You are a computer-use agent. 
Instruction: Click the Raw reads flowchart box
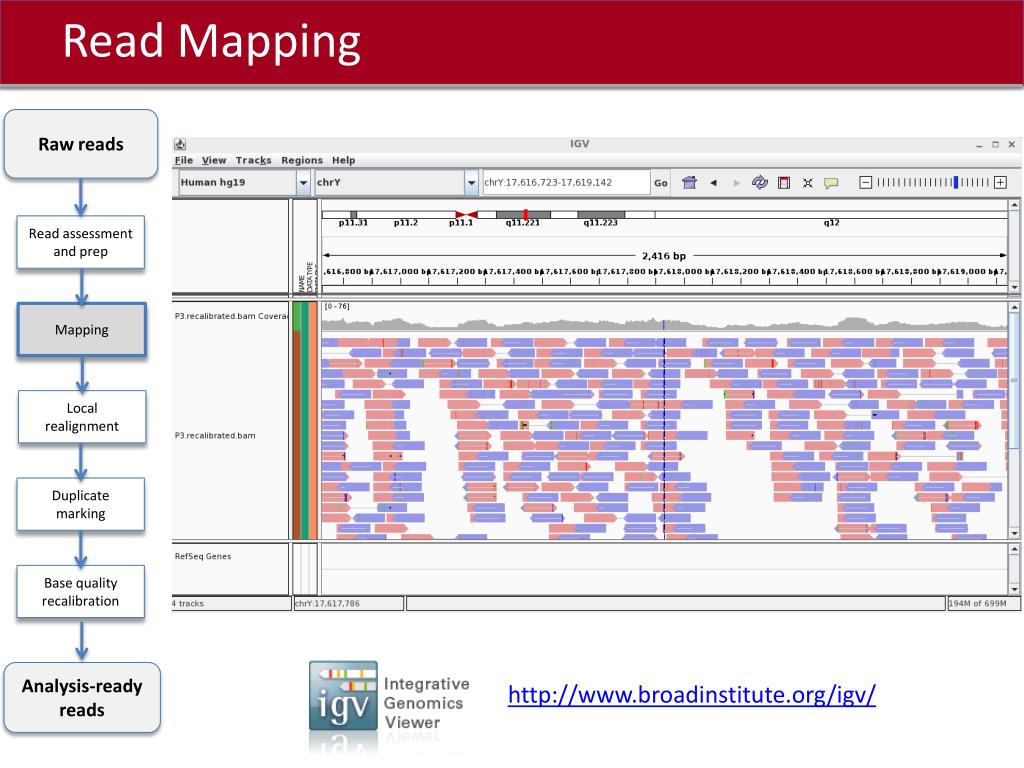tap(81, 144)
